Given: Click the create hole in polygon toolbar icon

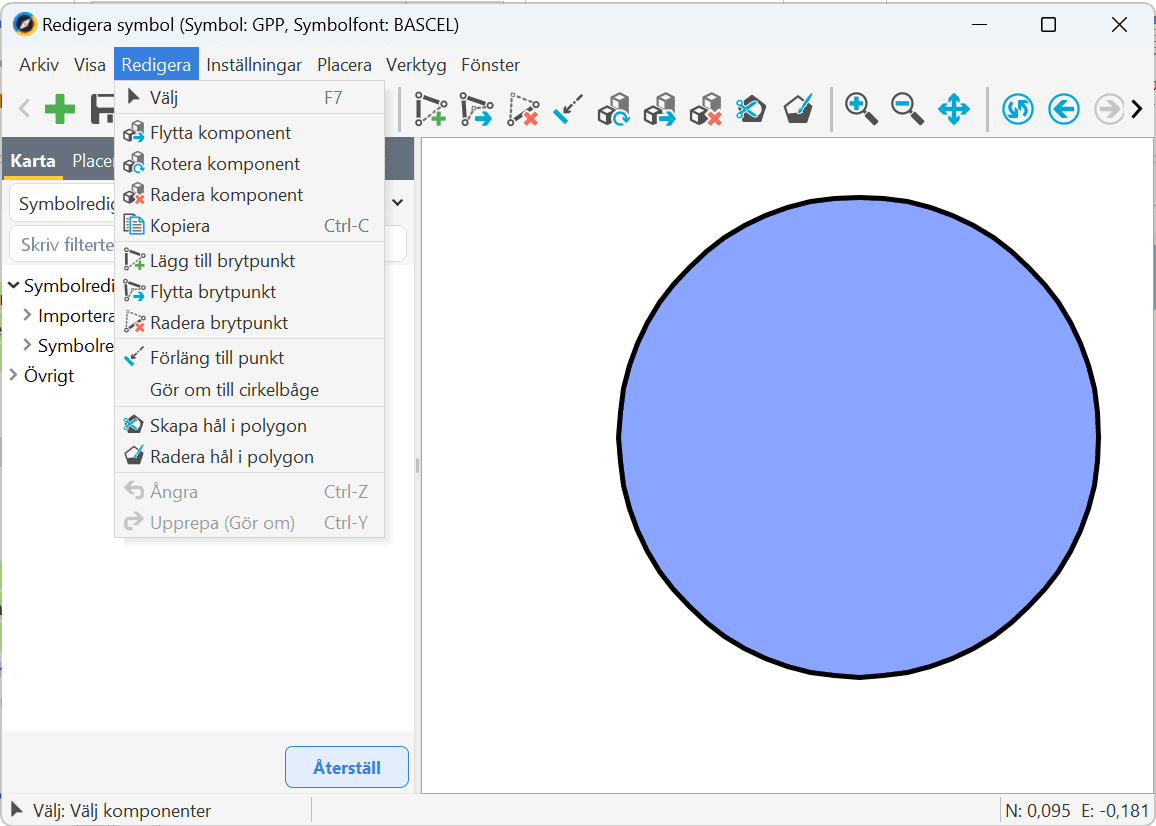Looking at the screenshot, I should click(750, 109).
